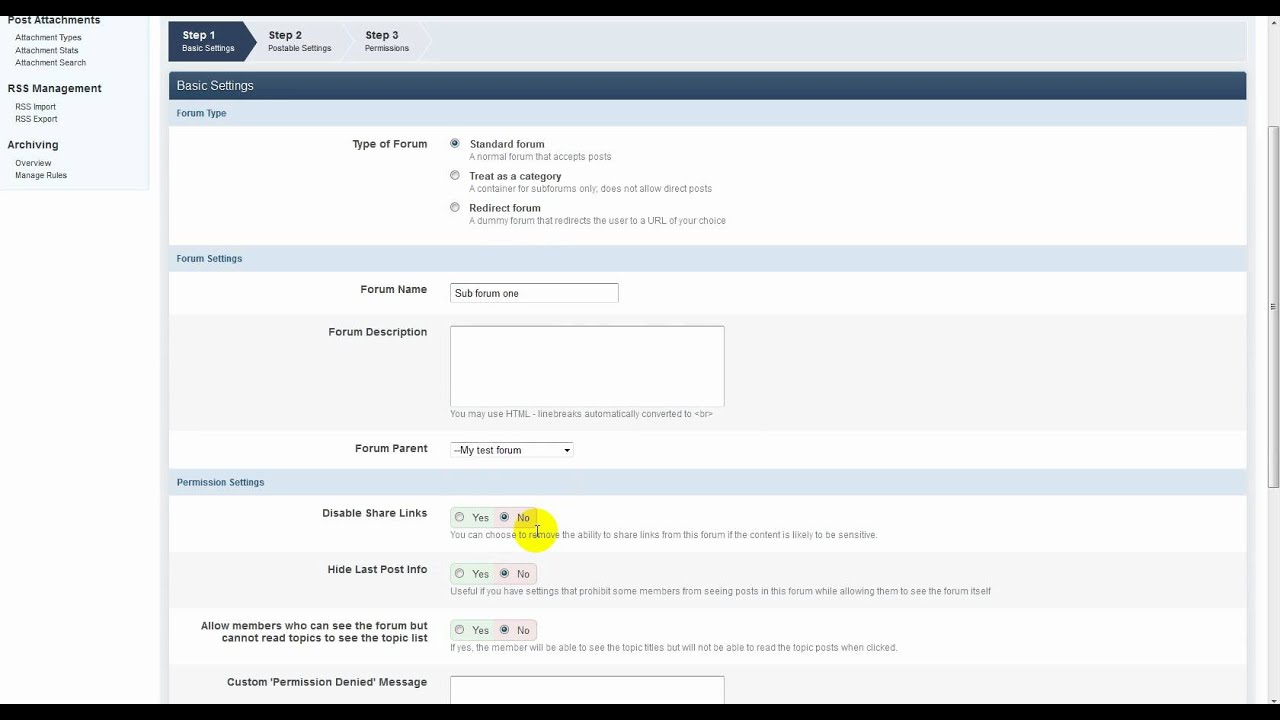The image size is (1280, 720).
Task: Select the Redirect forum radio button
Action: pyautogui.click(x=455, y=208)
